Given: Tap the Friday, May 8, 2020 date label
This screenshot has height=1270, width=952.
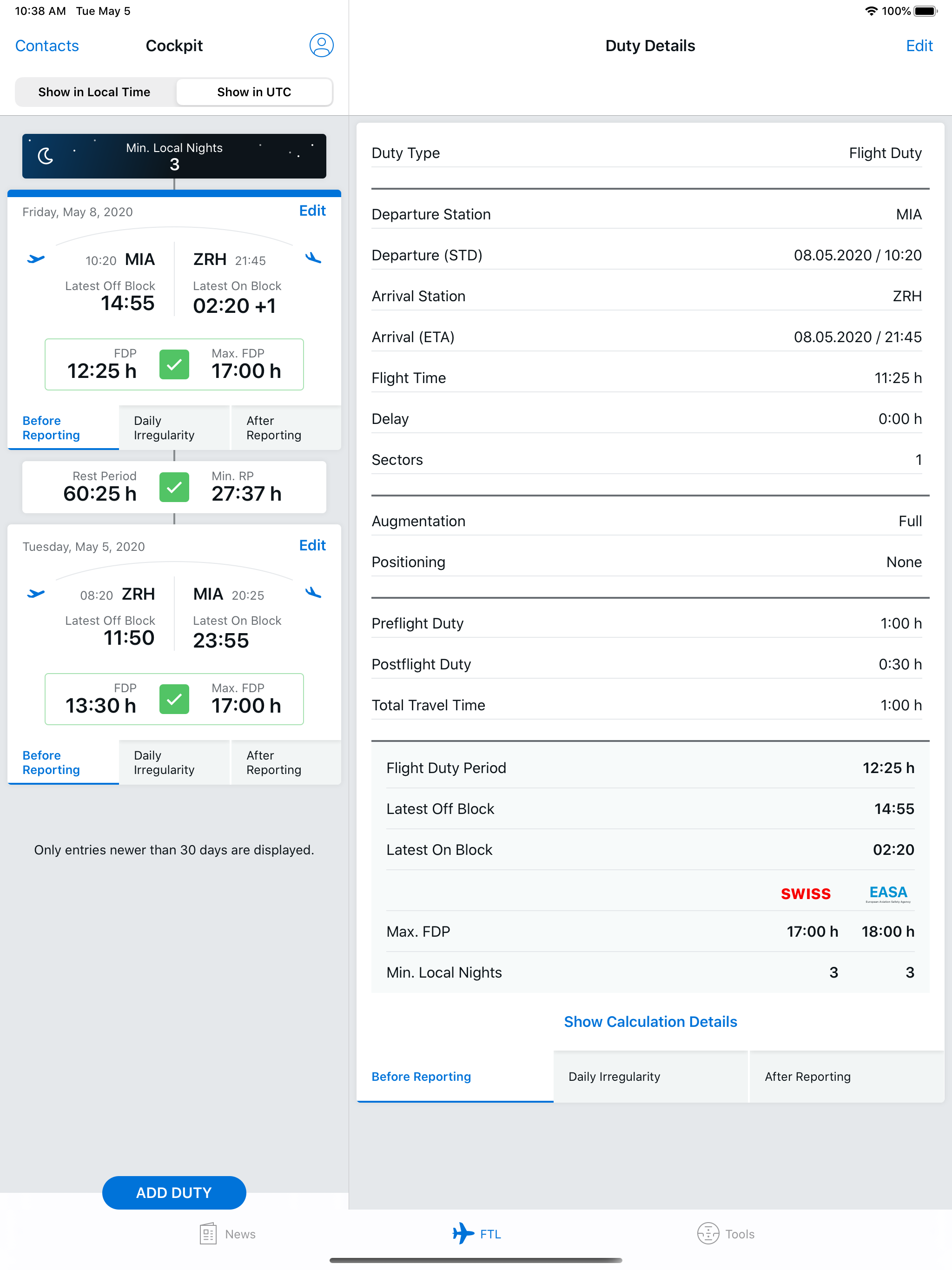Looking at the screenshot, I should [78, 212].
